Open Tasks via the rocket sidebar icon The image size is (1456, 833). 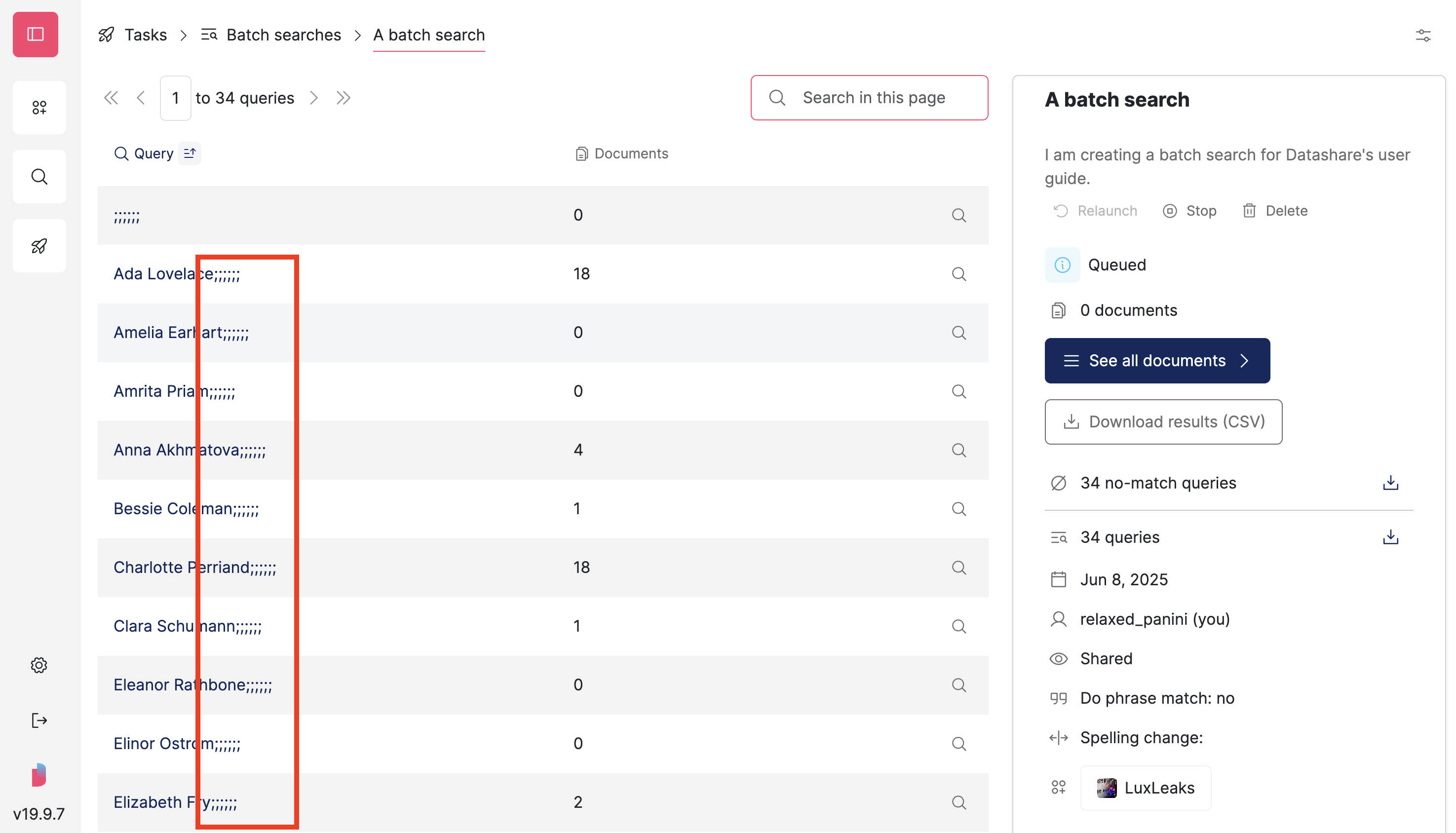(x=39, y=245)
